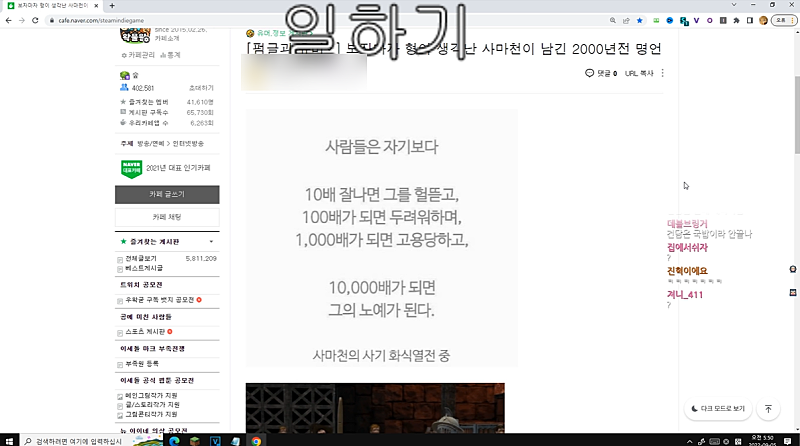The width and height of the screenshot is (800, 446).
Task: Close the Naver cafe browser tab
Action: click(96, 6)
